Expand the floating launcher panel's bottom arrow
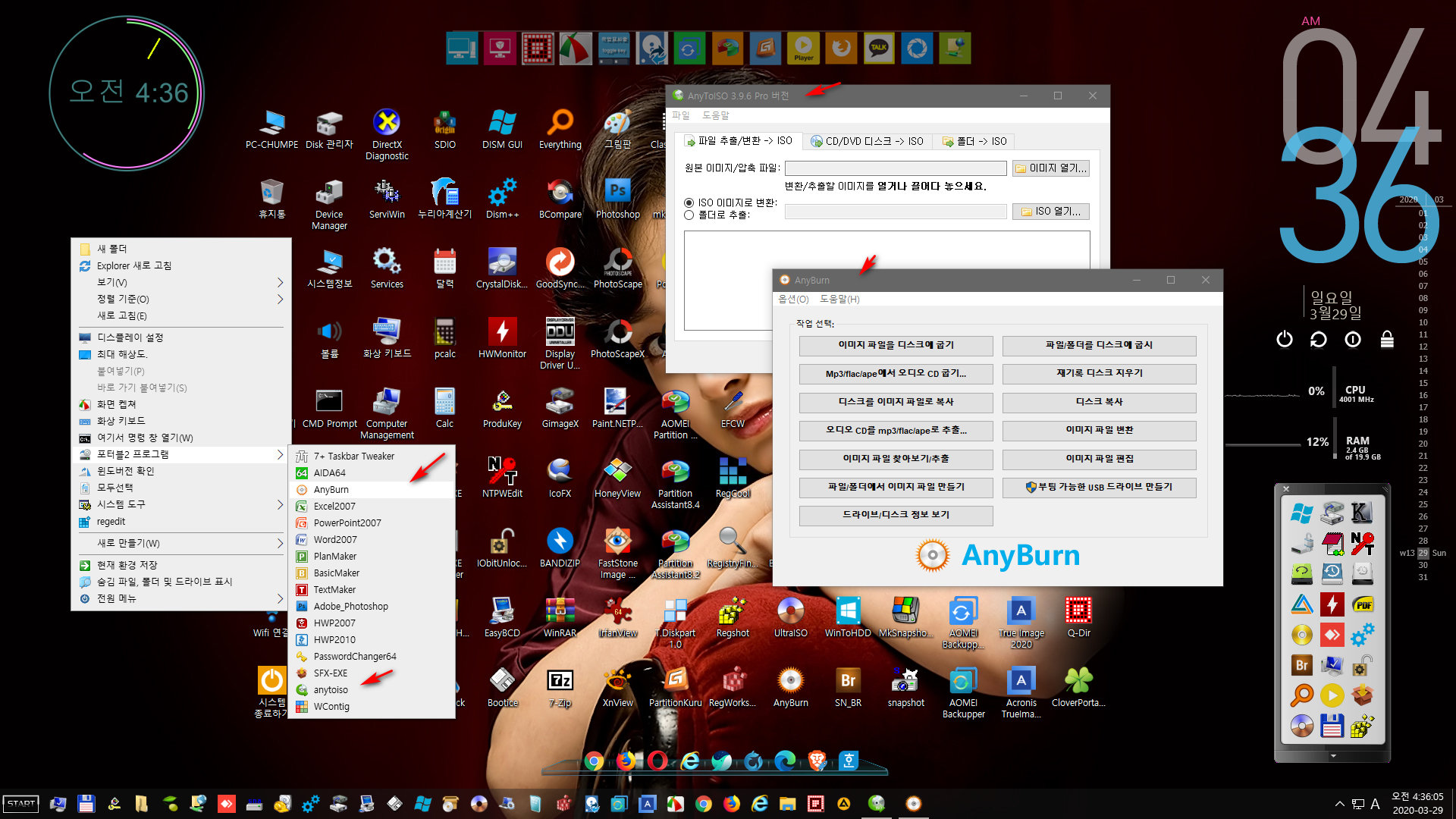Screen dimensions: 1456x819 click(1332, 756)
